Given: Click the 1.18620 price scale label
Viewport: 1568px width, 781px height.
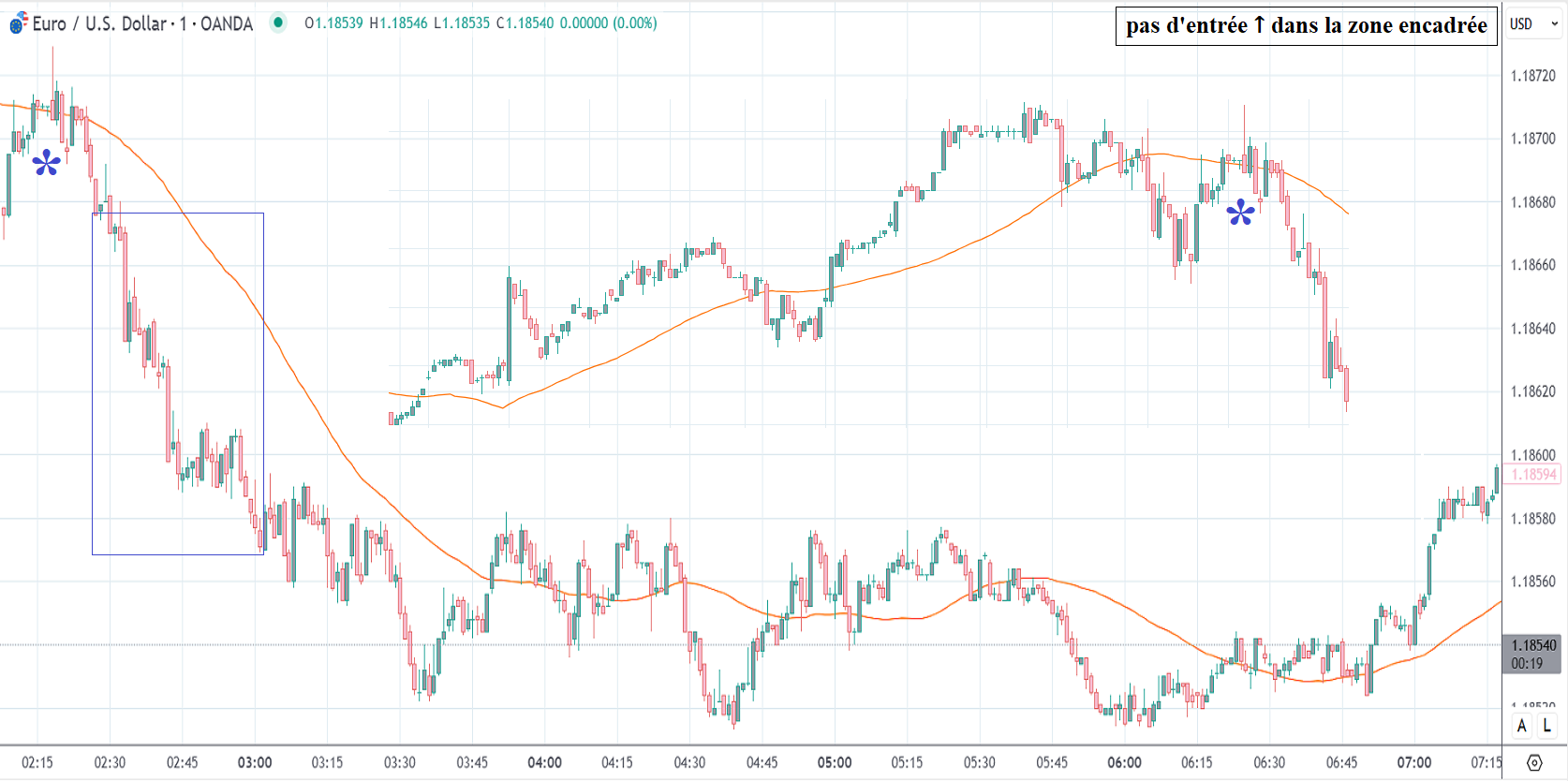Looking at the screenshot, I should click(x=1532, y=391).
